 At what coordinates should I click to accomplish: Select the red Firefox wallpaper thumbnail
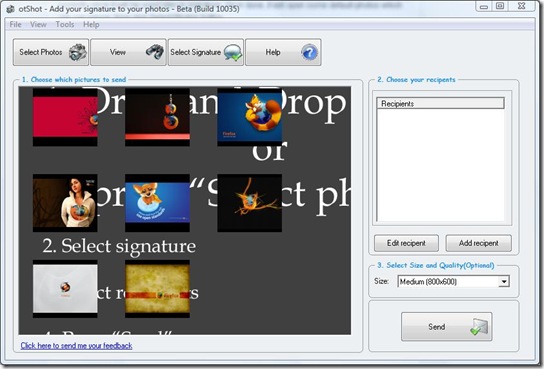point(65,117)
